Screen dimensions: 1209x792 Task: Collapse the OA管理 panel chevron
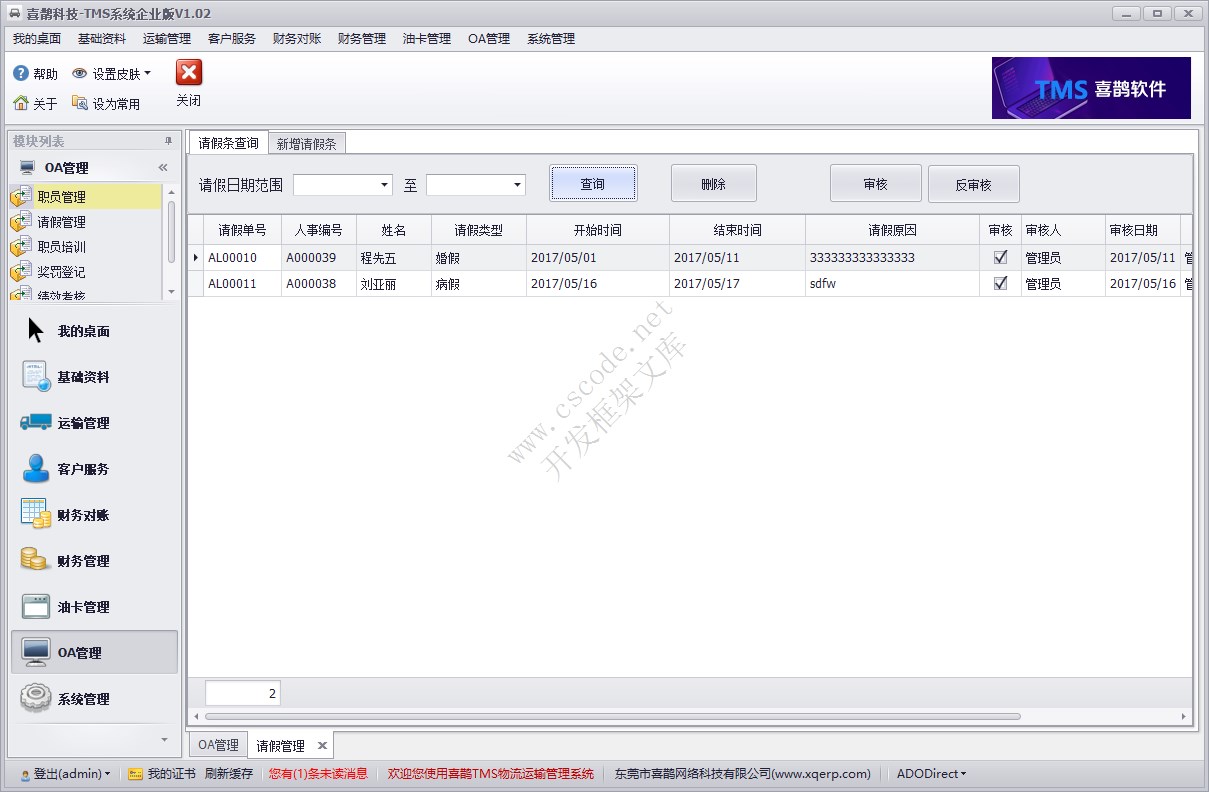coord(163,167)
